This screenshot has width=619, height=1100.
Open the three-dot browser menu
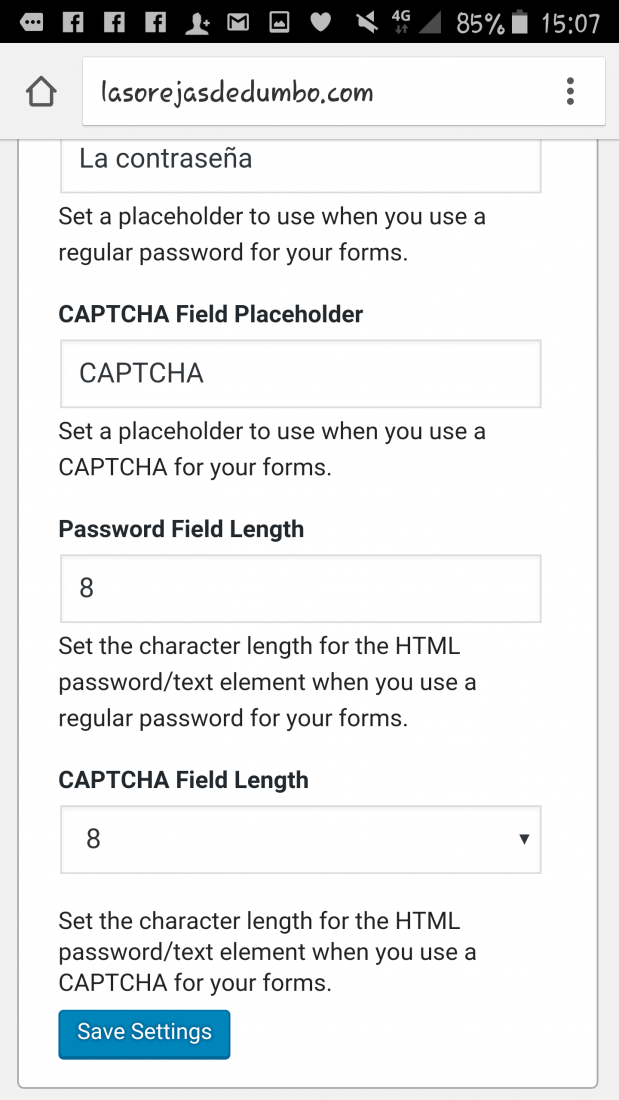[x=570, y=92]
